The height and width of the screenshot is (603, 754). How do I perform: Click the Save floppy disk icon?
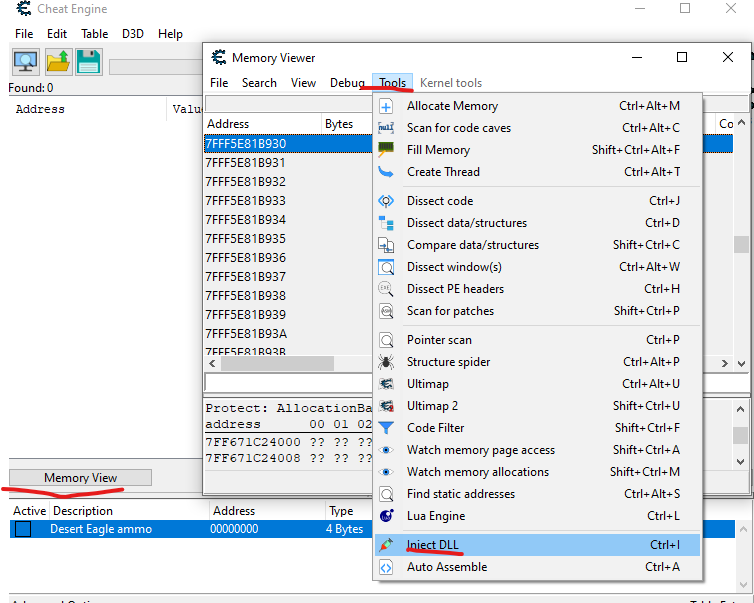pos(89,61)
